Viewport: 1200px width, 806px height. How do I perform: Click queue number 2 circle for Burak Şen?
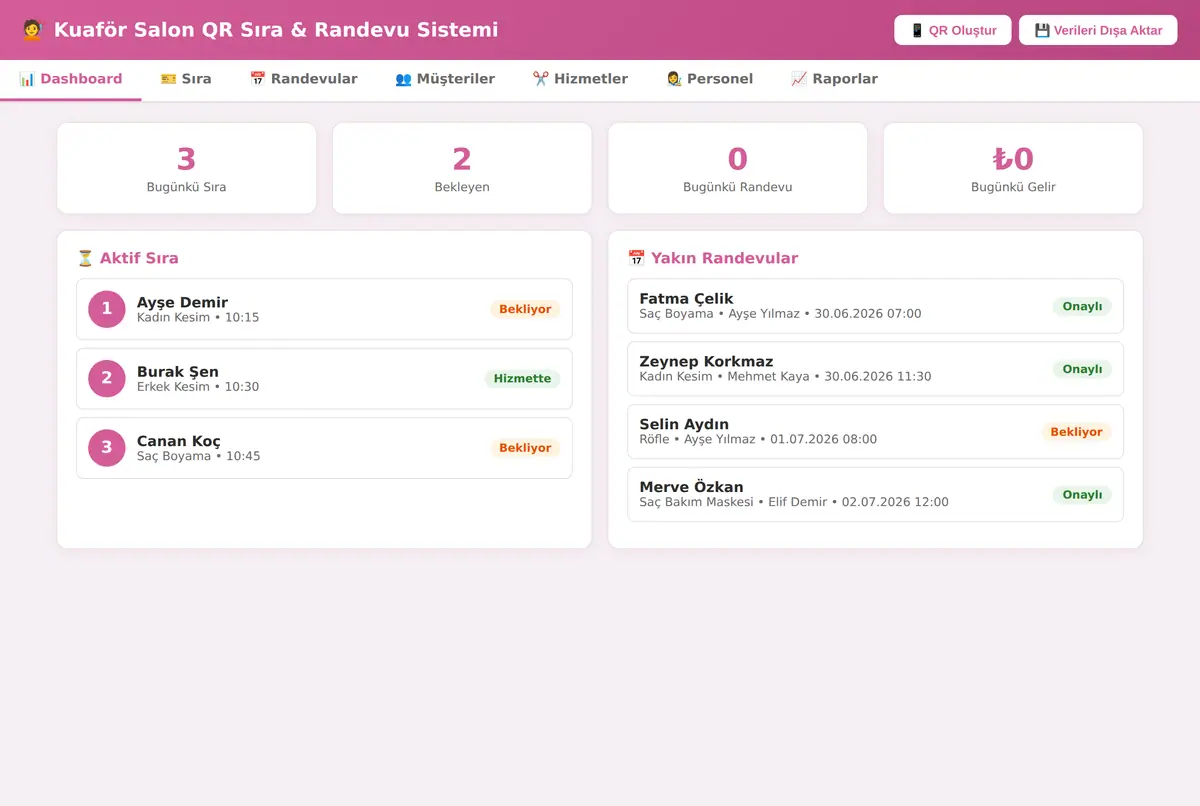(x=107, y=378)
